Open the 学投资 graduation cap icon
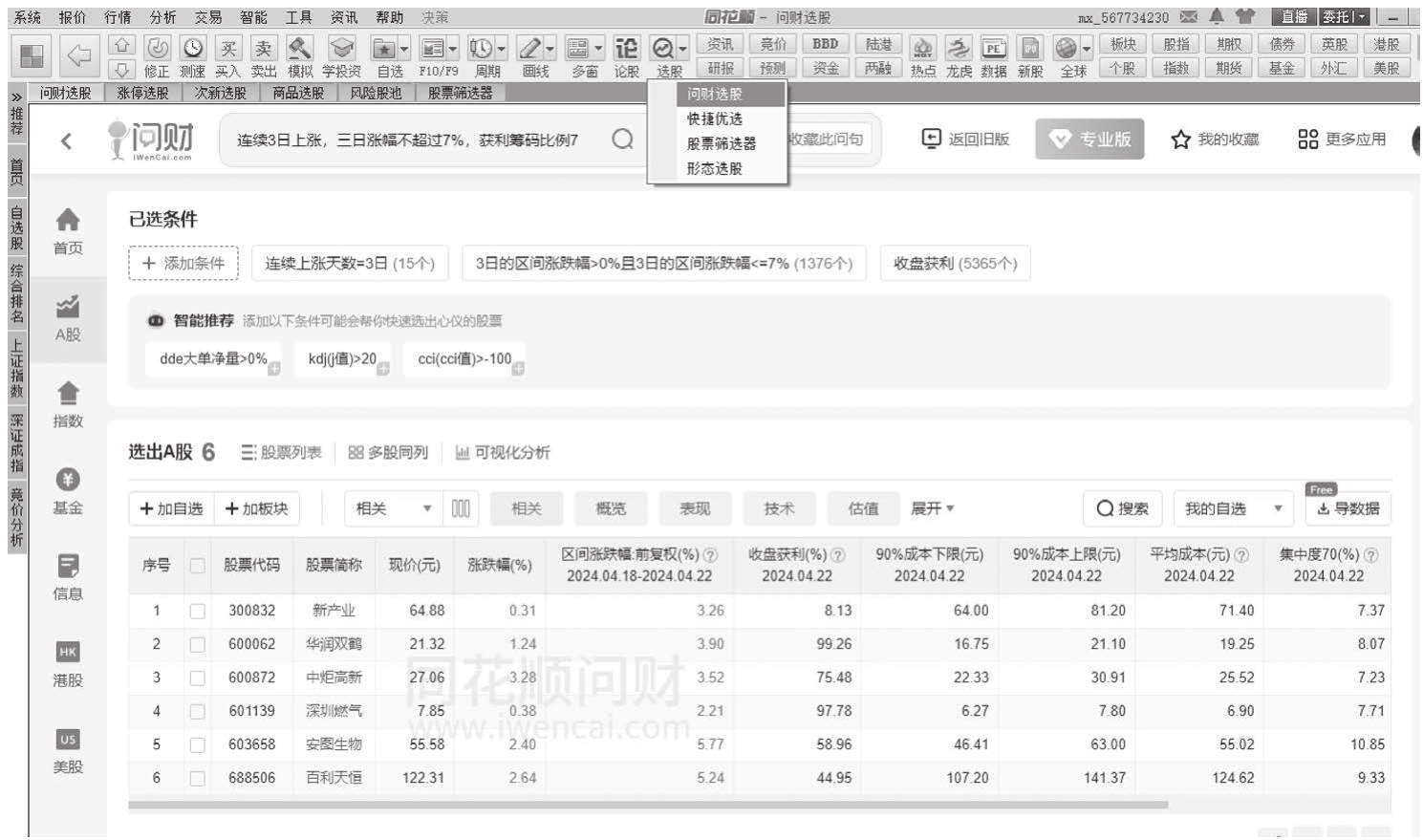This screenshot has height=840, width=1423. tap(341, 48)
